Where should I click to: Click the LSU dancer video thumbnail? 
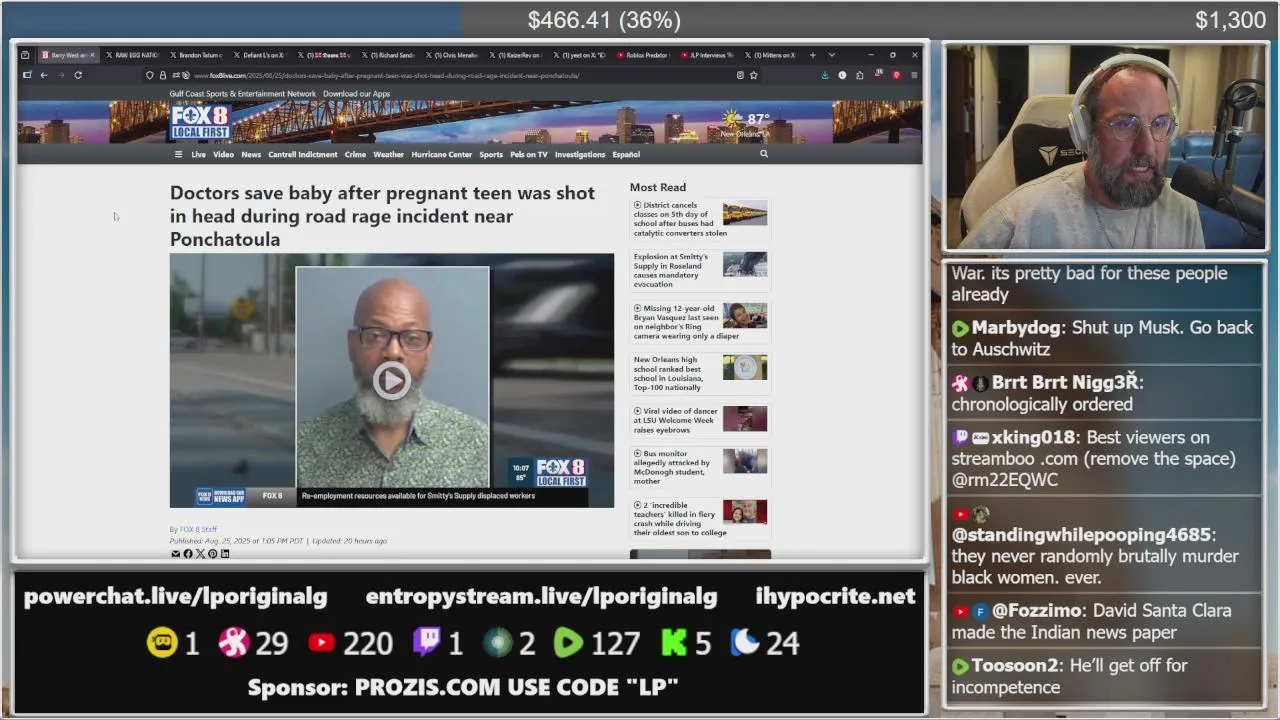tap(745, 418)
